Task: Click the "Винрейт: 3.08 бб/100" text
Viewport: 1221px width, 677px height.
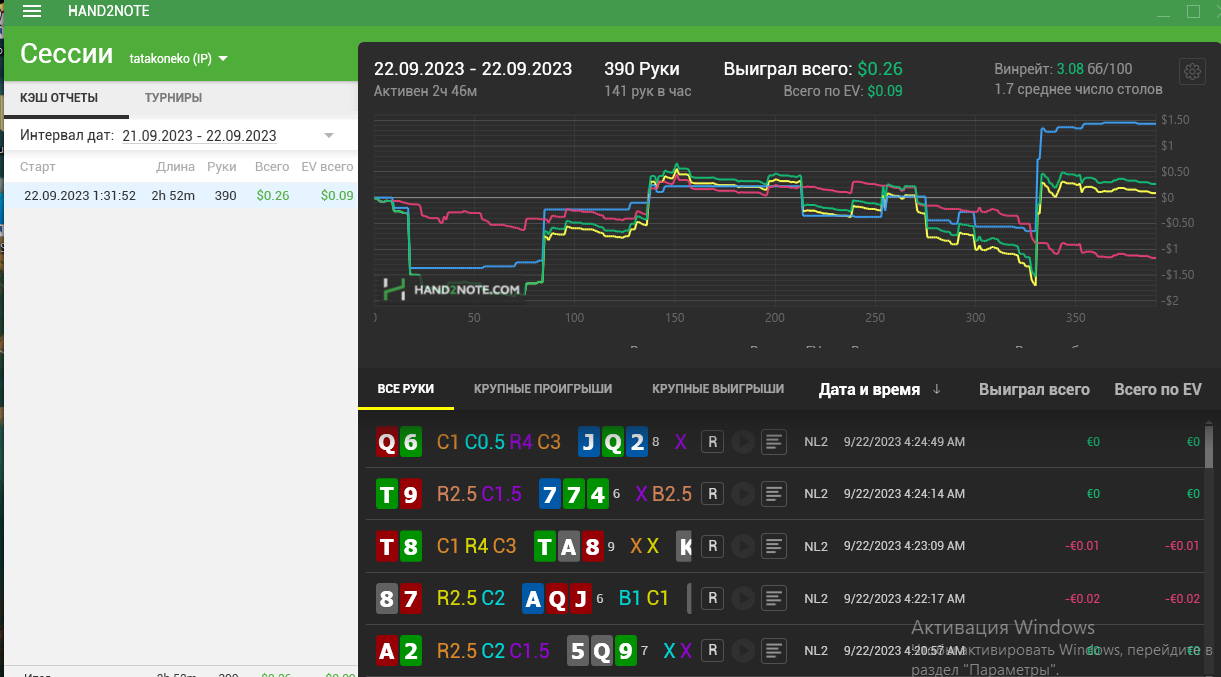Action: [x=1063, y=69]
